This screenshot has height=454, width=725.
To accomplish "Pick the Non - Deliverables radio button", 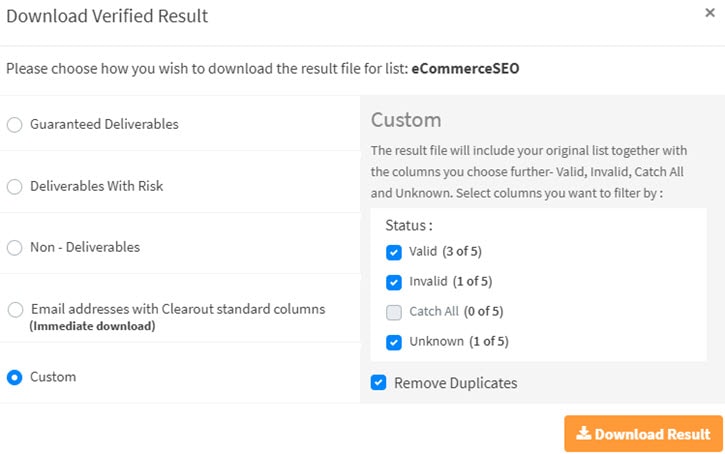I will (14, 248).
